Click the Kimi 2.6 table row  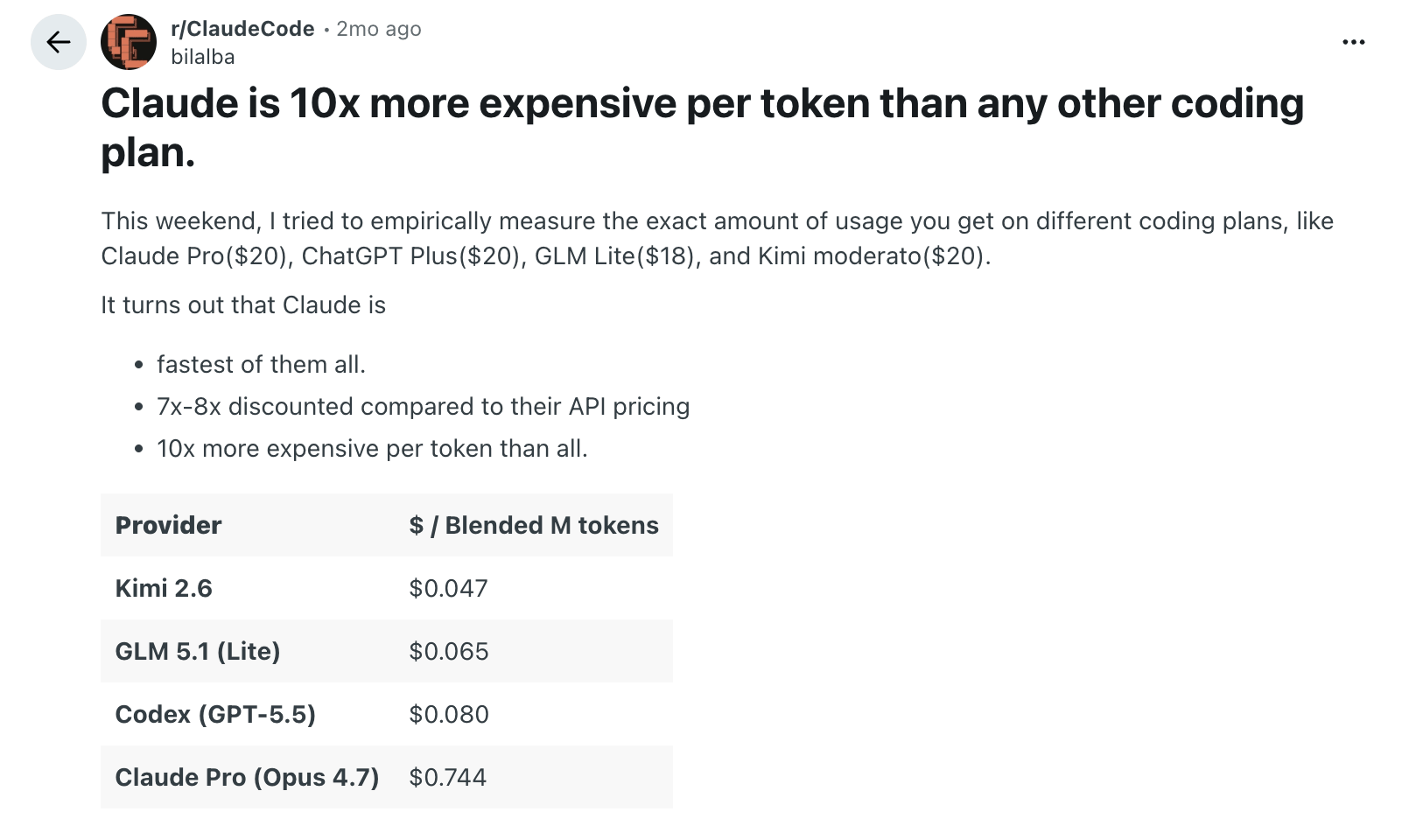click(387, 588)
